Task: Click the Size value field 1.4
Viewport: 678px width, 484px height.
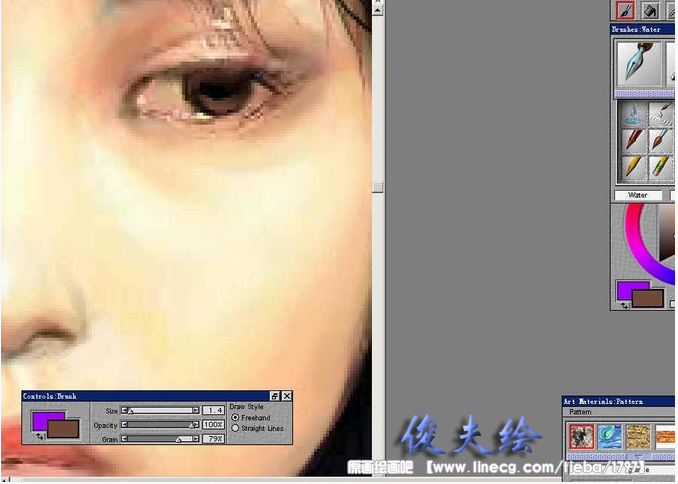Action: pos(214,410)
